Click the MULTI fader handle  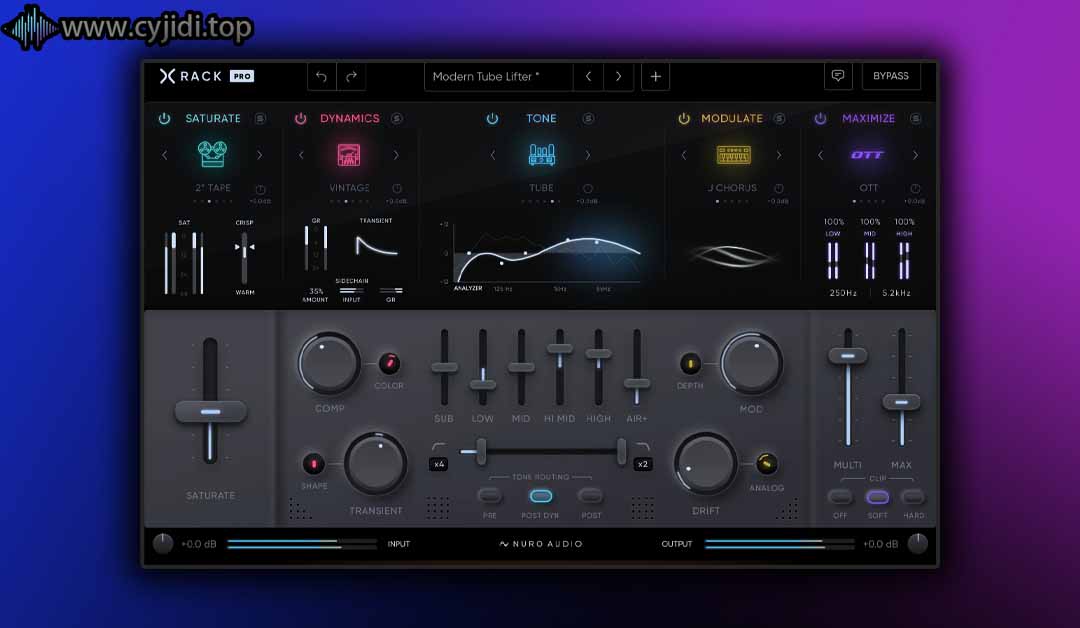[x=848, y=355]
